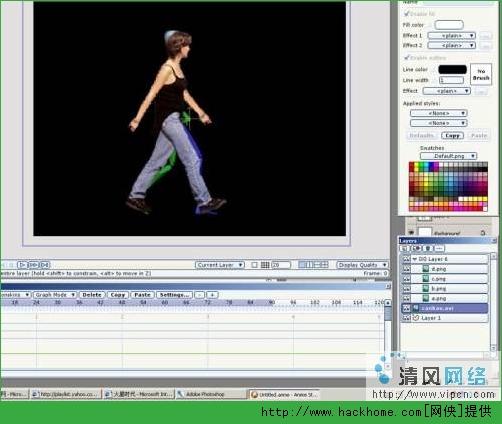Select the highlighted layer in the Layers panel
Screen dimensions: 502x424
click(446, 308)
